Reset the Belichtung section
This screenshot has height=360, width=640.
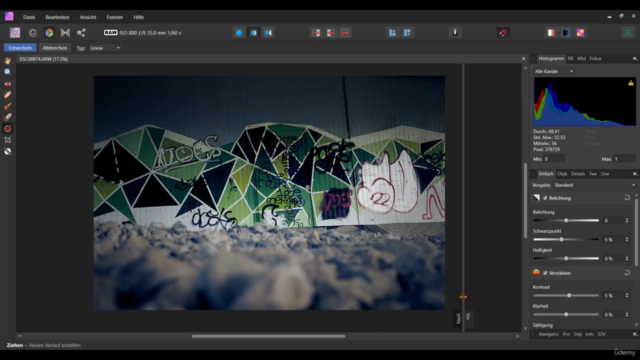(627, 198)
